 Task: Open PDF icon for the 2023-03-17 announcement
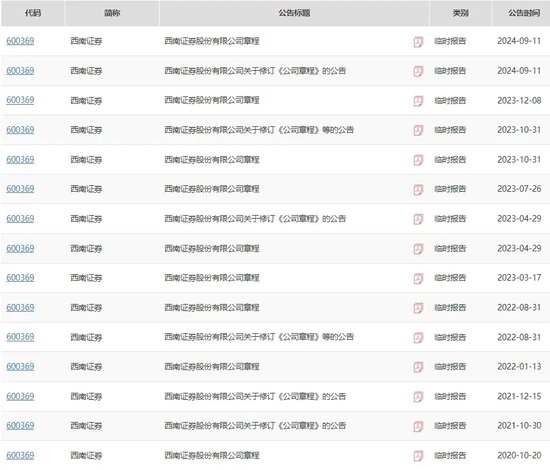(418, 278)
